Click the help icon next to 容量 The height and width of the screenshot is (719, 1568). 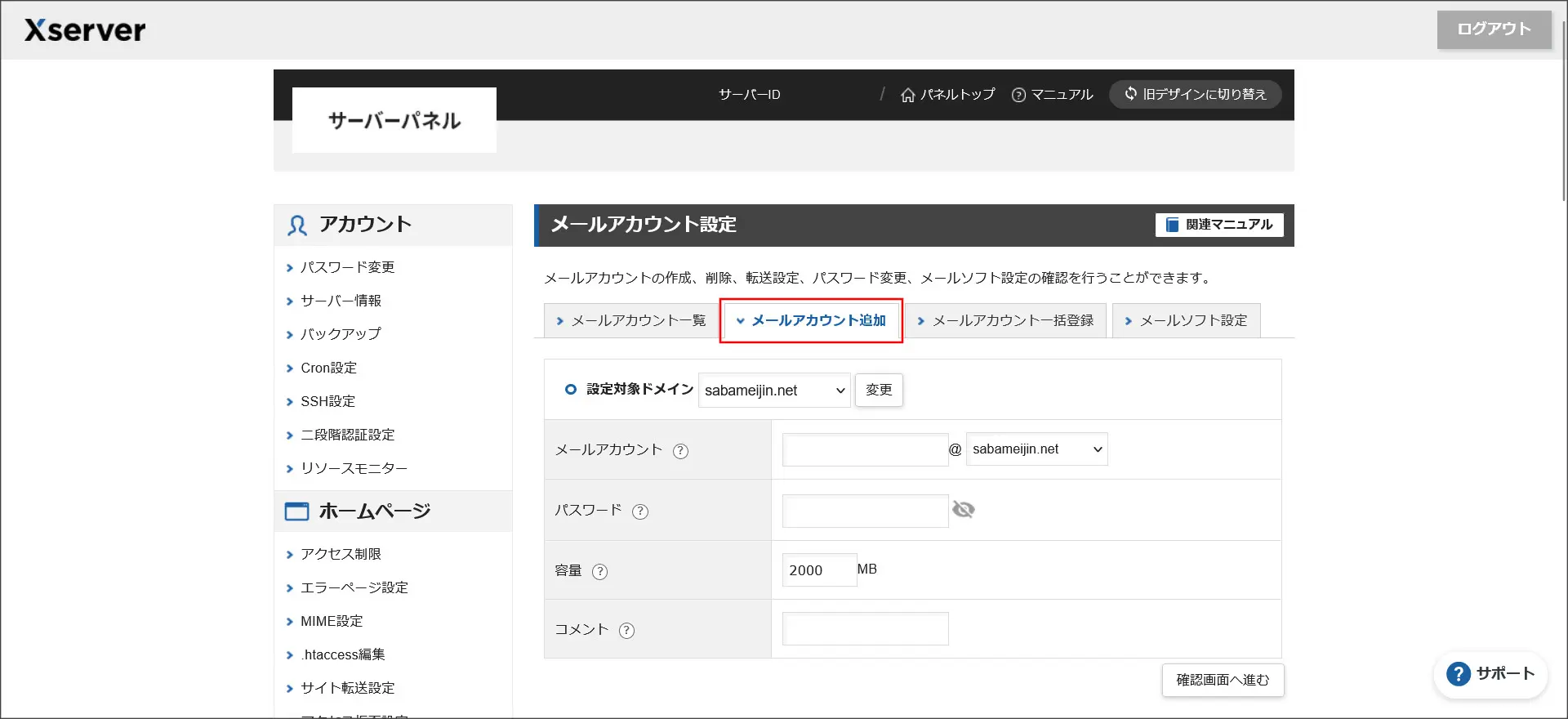coord(599,572)
